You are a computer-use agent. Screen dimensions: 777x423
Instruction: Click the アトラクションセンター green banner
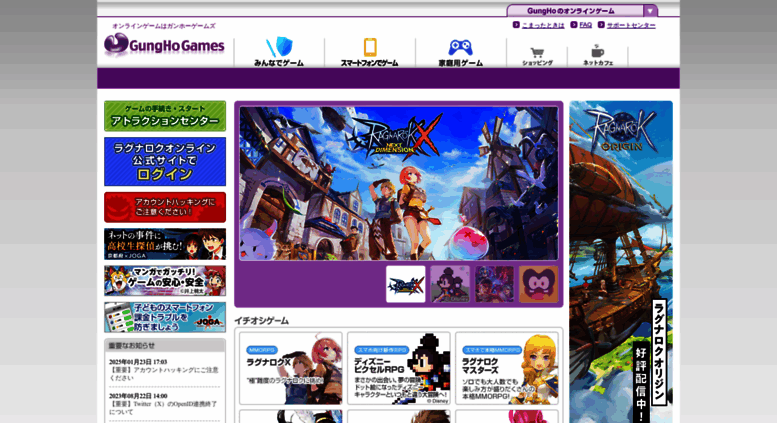165,116
